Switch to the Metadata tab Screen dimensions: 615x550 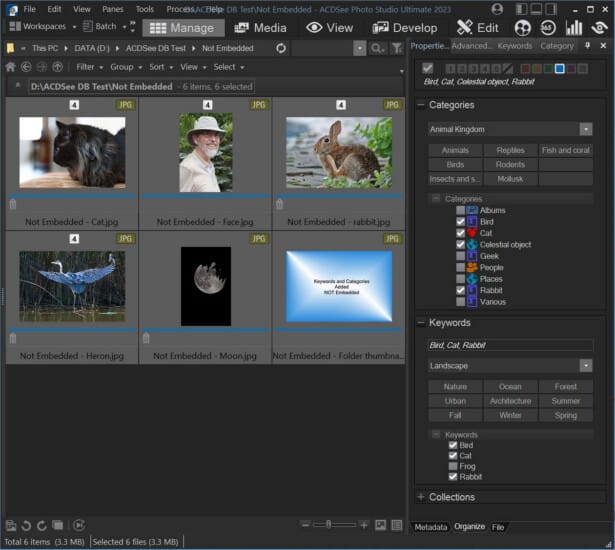(430, 527)
